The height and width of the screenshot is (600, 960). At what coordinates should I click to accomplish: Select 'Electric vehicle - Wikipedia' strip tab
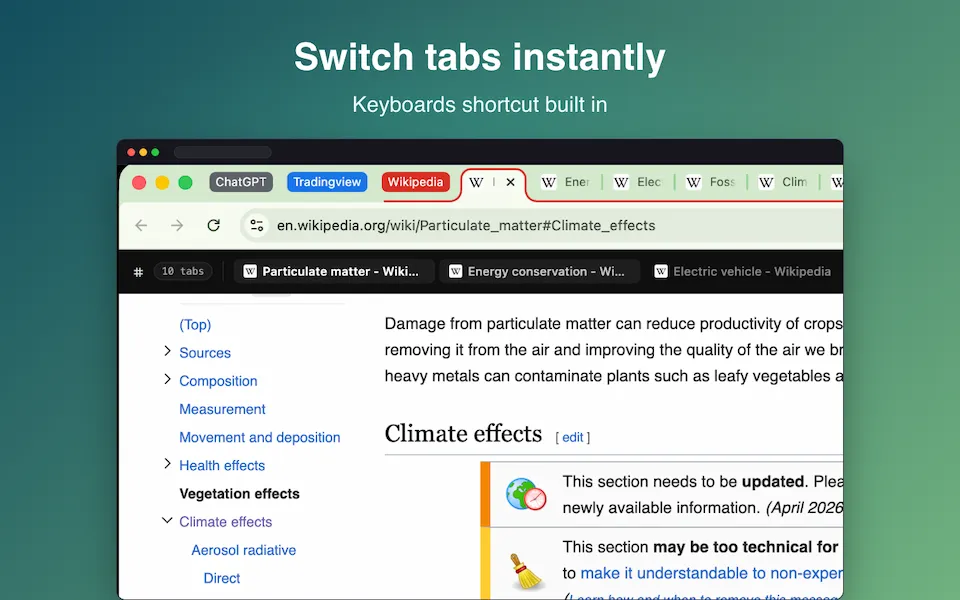pos(743,271)
